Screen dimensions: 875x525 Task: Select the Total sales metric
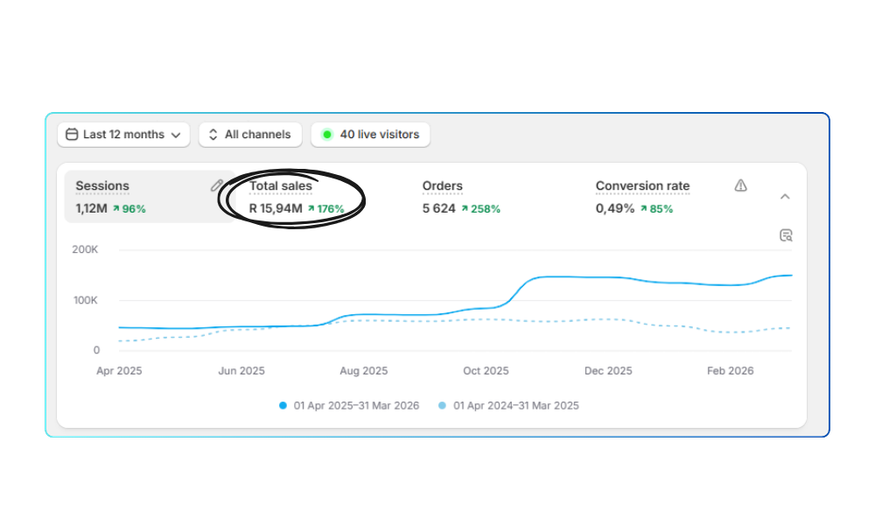click(296, 198)
